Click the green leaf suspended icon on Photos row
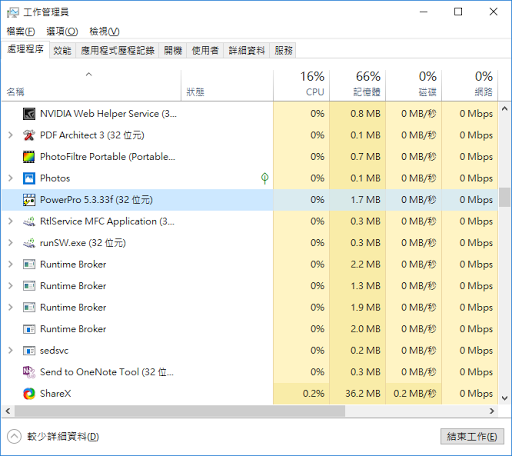 tap(265, 178)
